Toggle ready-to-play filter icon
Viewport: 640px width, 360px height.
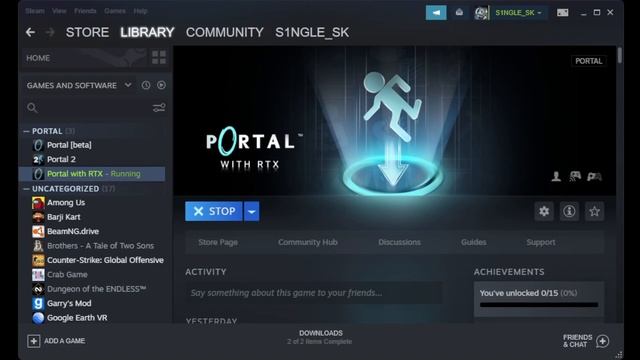(x=161, y=85)
